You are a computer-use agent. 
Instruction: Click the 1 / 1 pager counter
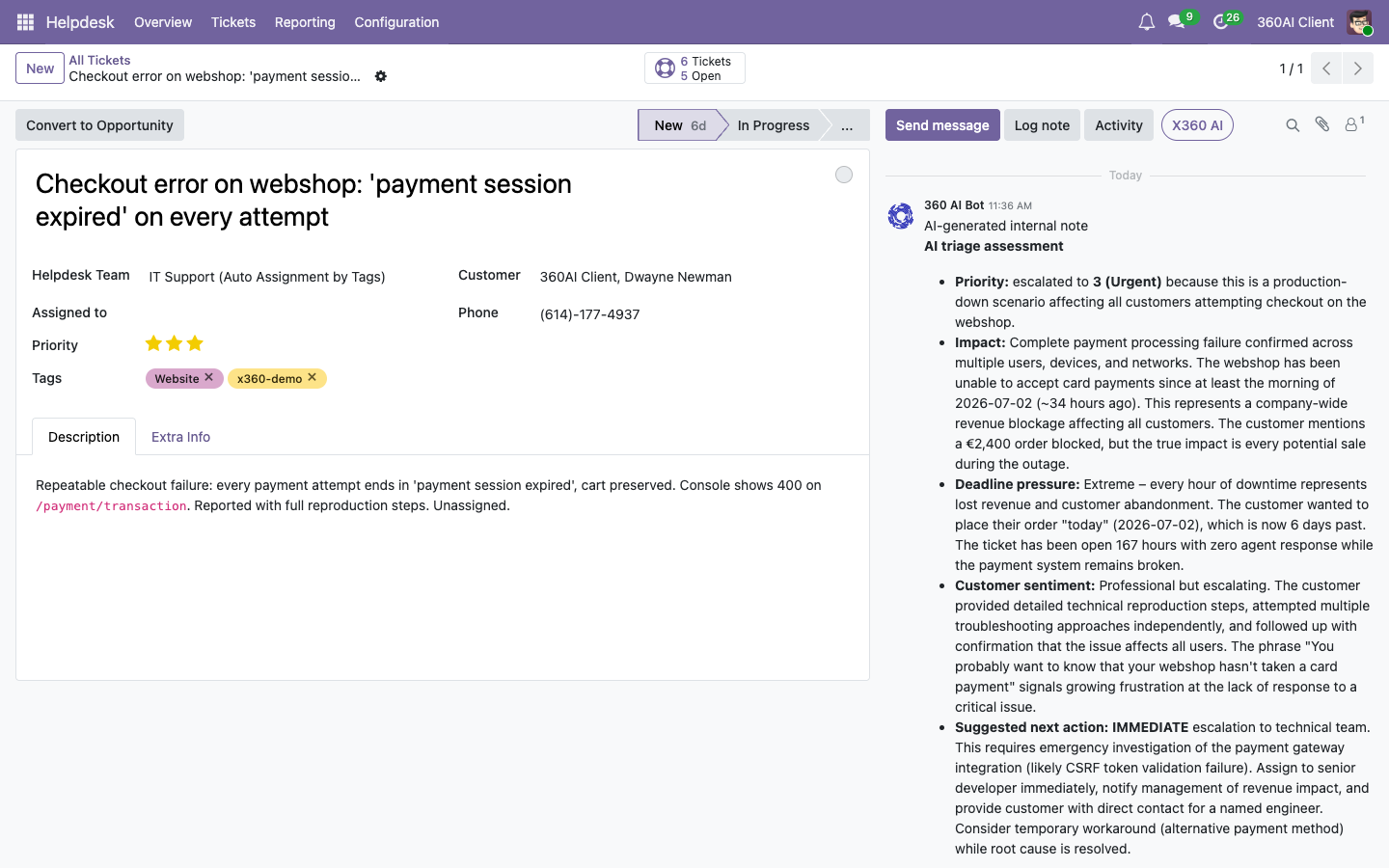point(1291,68)
